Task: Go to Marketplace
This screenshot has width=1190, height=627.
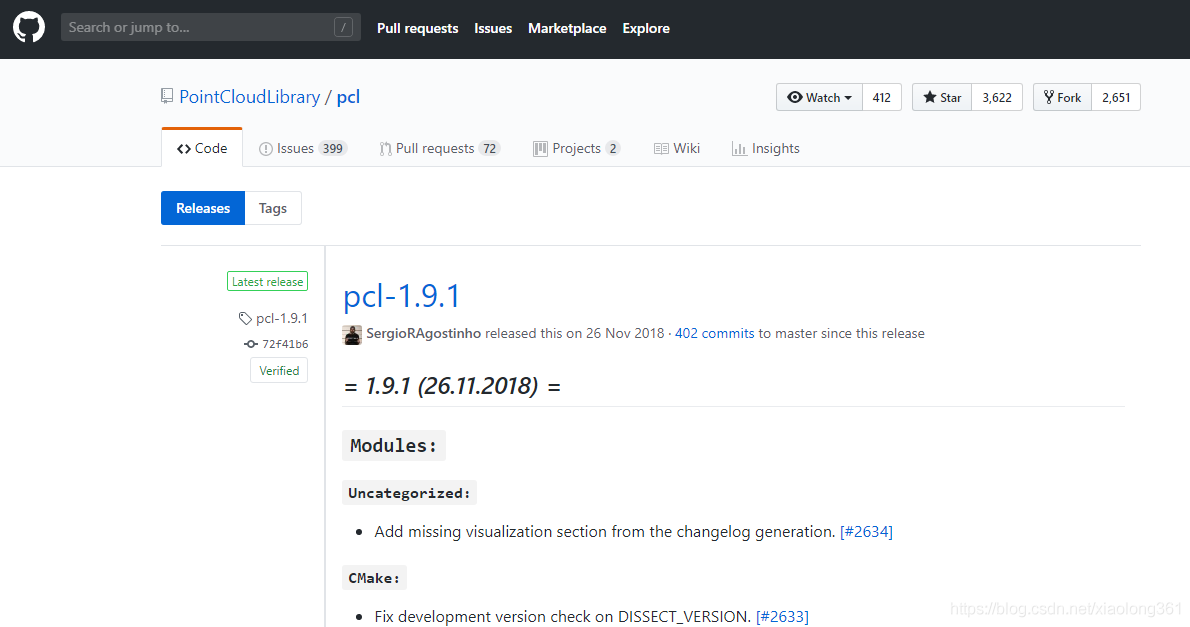Action: [x=567, y=28]
